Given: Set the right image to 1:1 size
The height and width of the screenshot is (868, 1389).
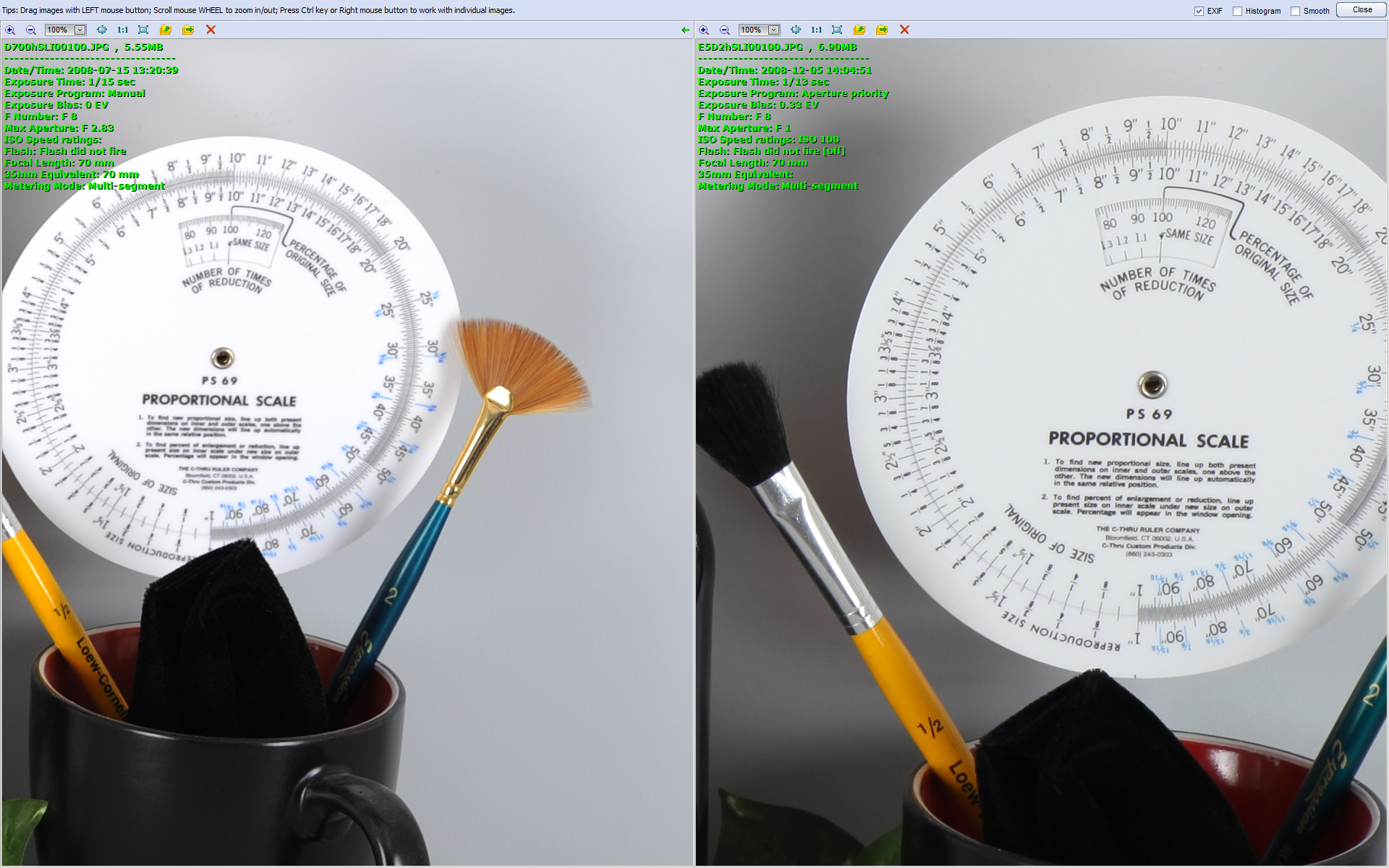Looking at the screenshot, I should click(x=817, y=30).
